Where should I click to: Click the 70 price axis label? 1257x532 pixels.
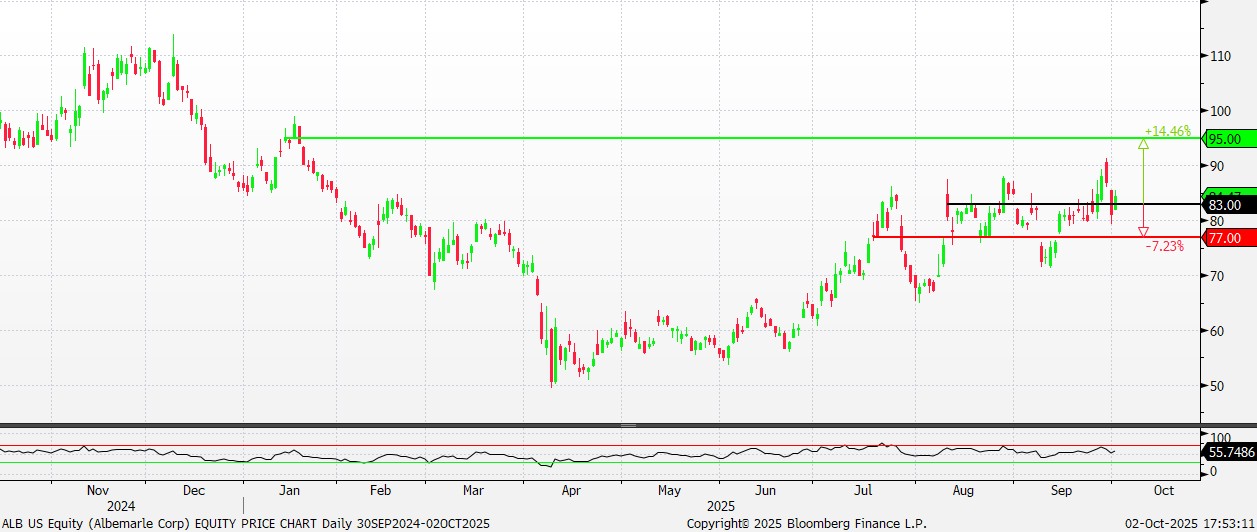click(x=1216, y=276)
